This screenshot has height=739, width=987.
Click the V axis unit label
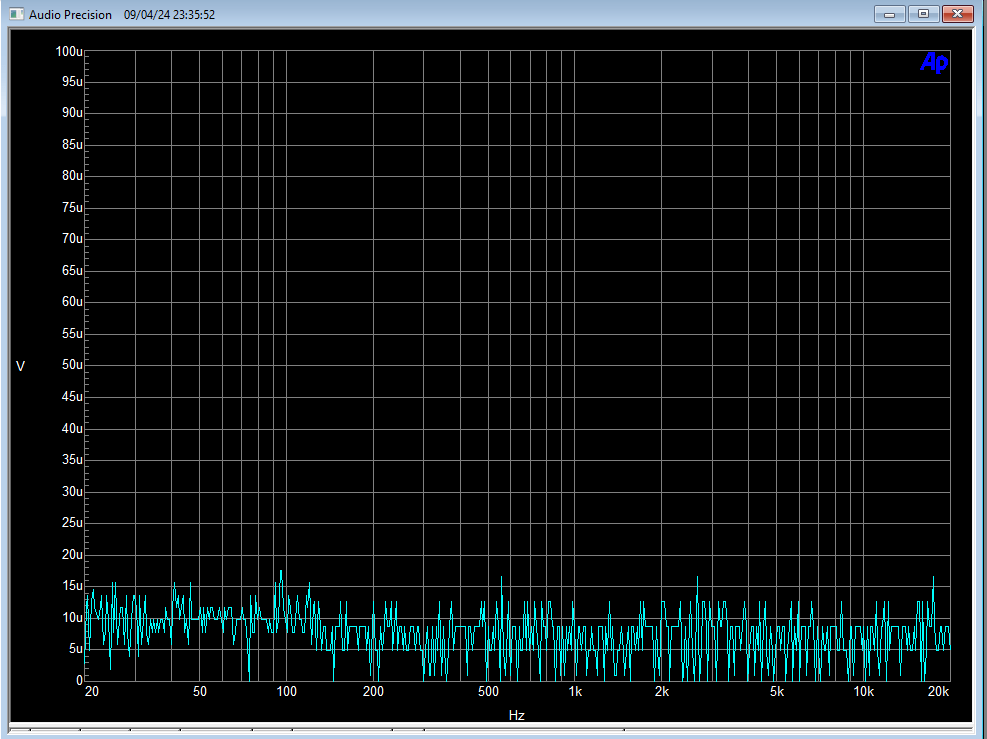pyautogui.click(x=20, y=366)
